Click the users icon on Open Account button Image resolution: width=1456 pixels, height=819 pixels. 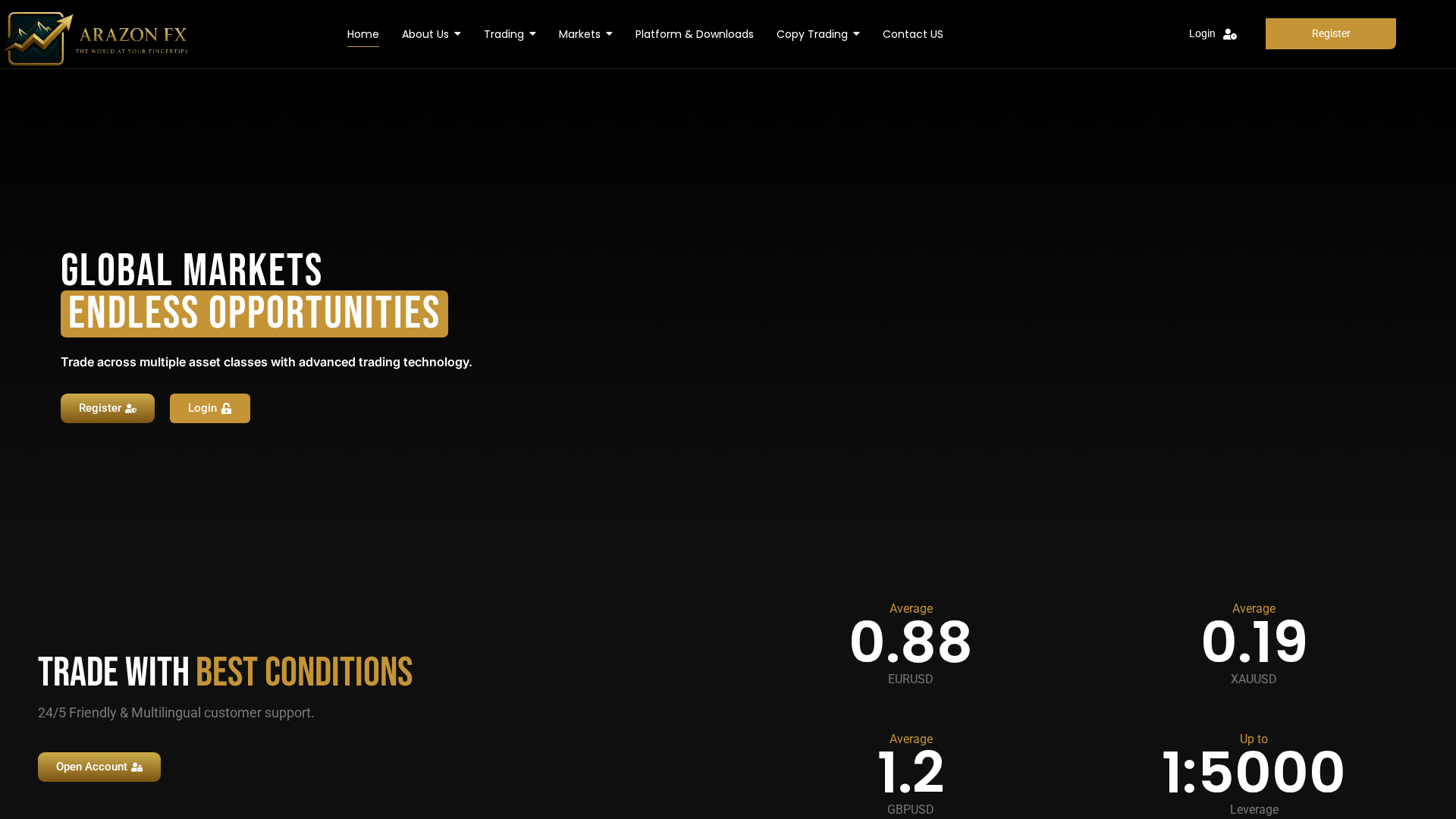(138, 767)
